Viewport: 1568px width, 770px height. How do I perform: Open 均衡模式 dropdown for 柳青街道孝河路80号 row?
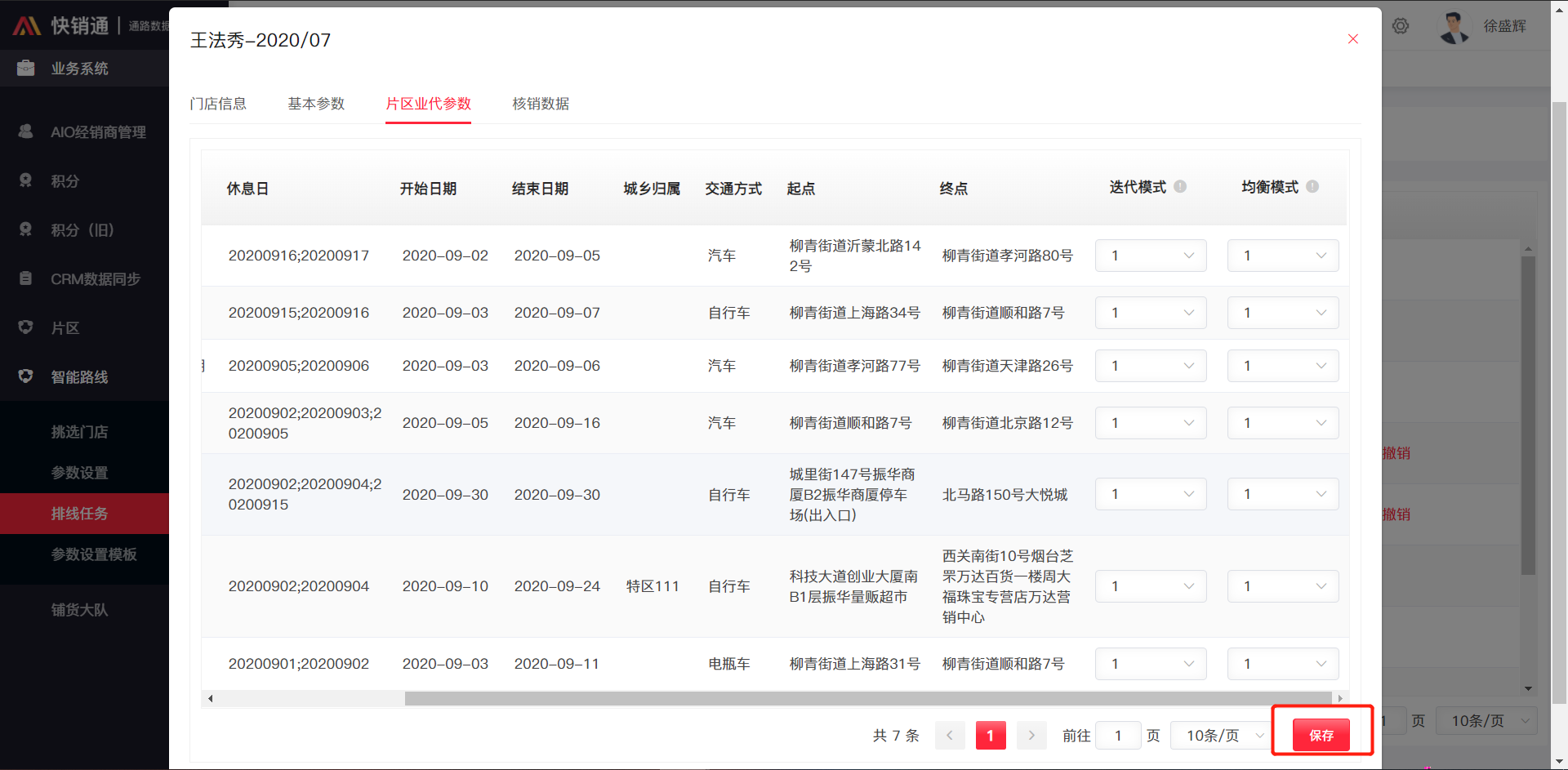pyautogui.click(x=1283, y=256)
